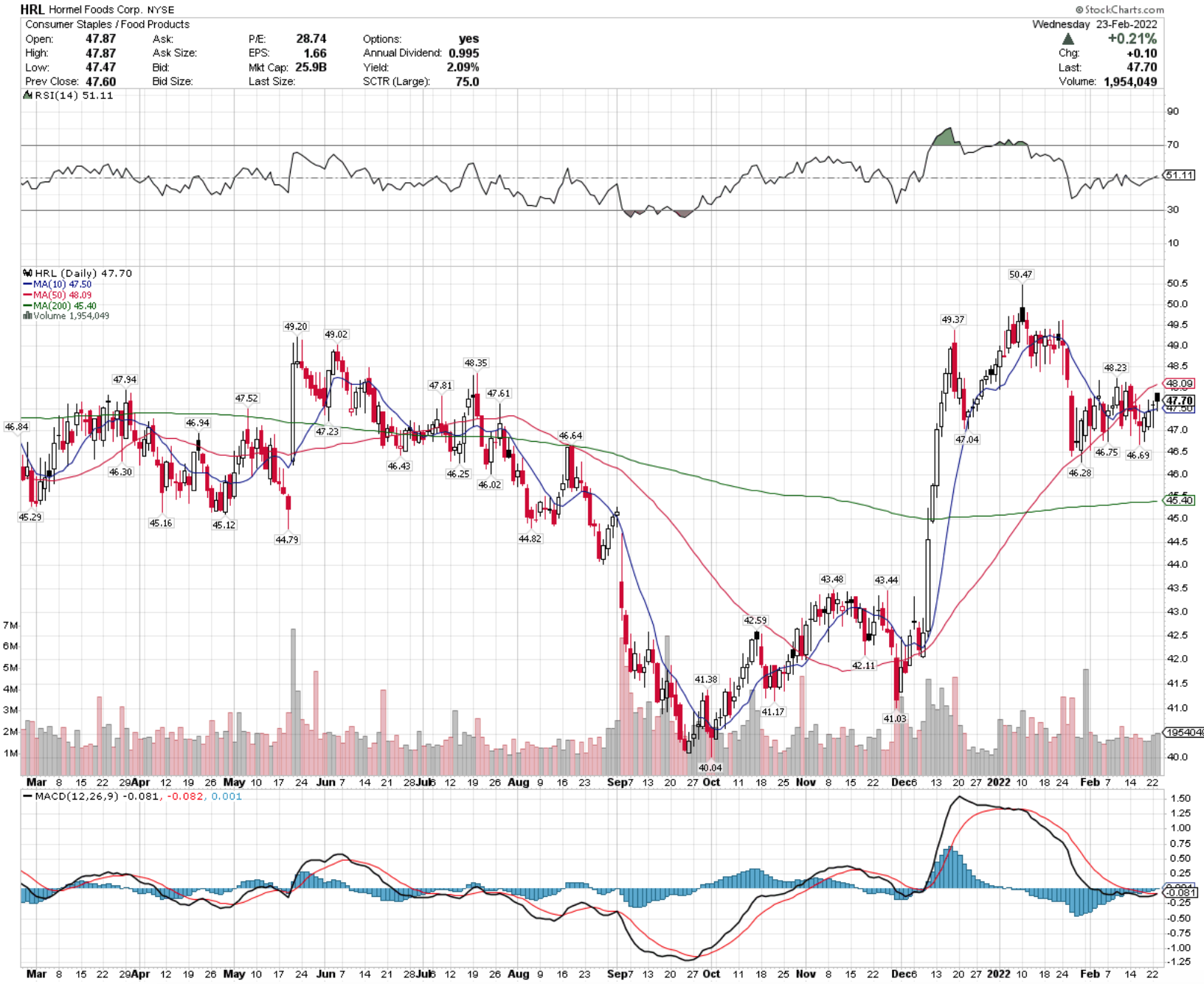This screenshot has height=984, width=1204.
Task: Click the Yield value 2.09%
Action: 463,67
